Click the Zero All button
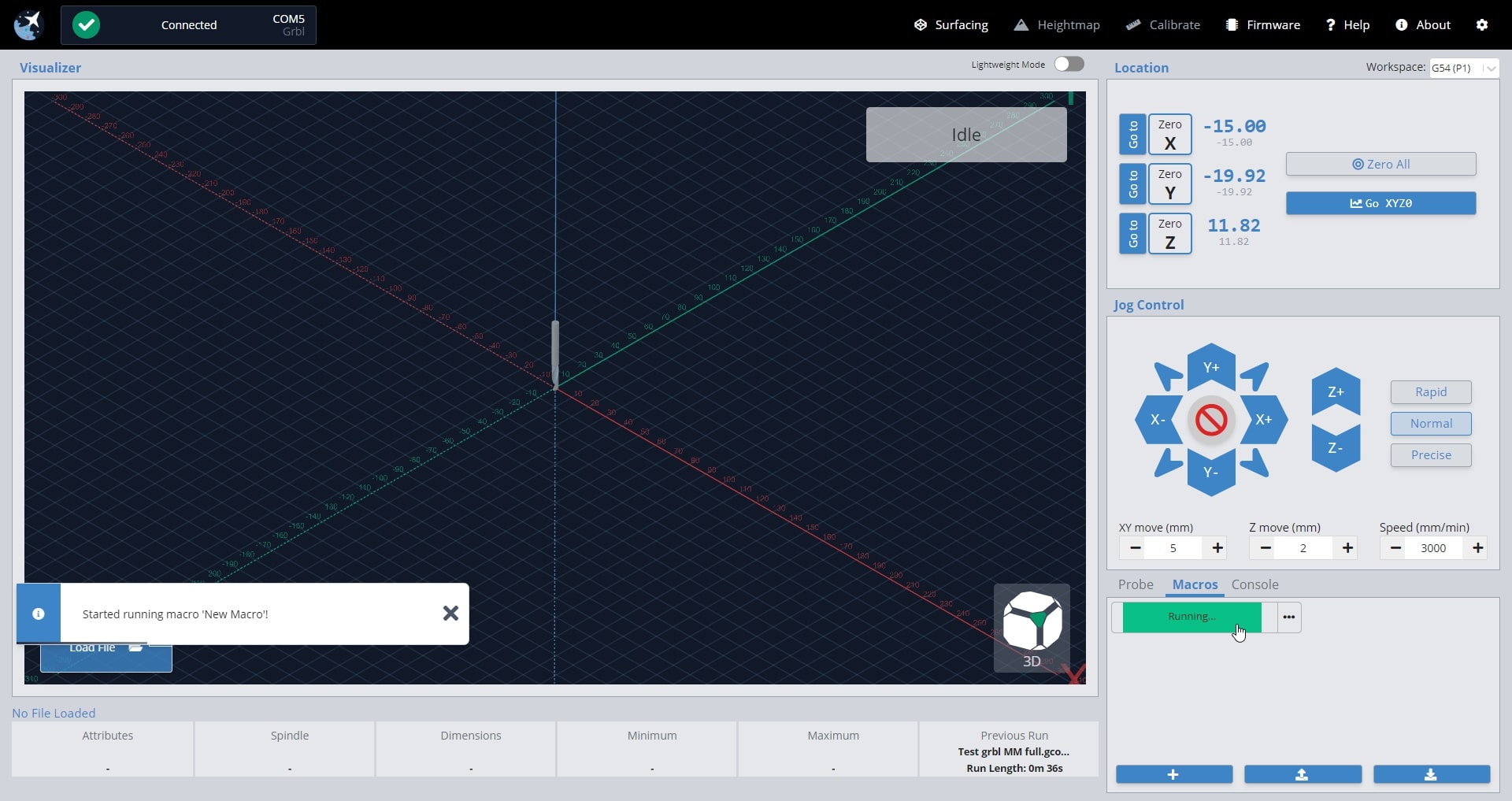Screen dimensions: 1512x801 [1380, 164]
